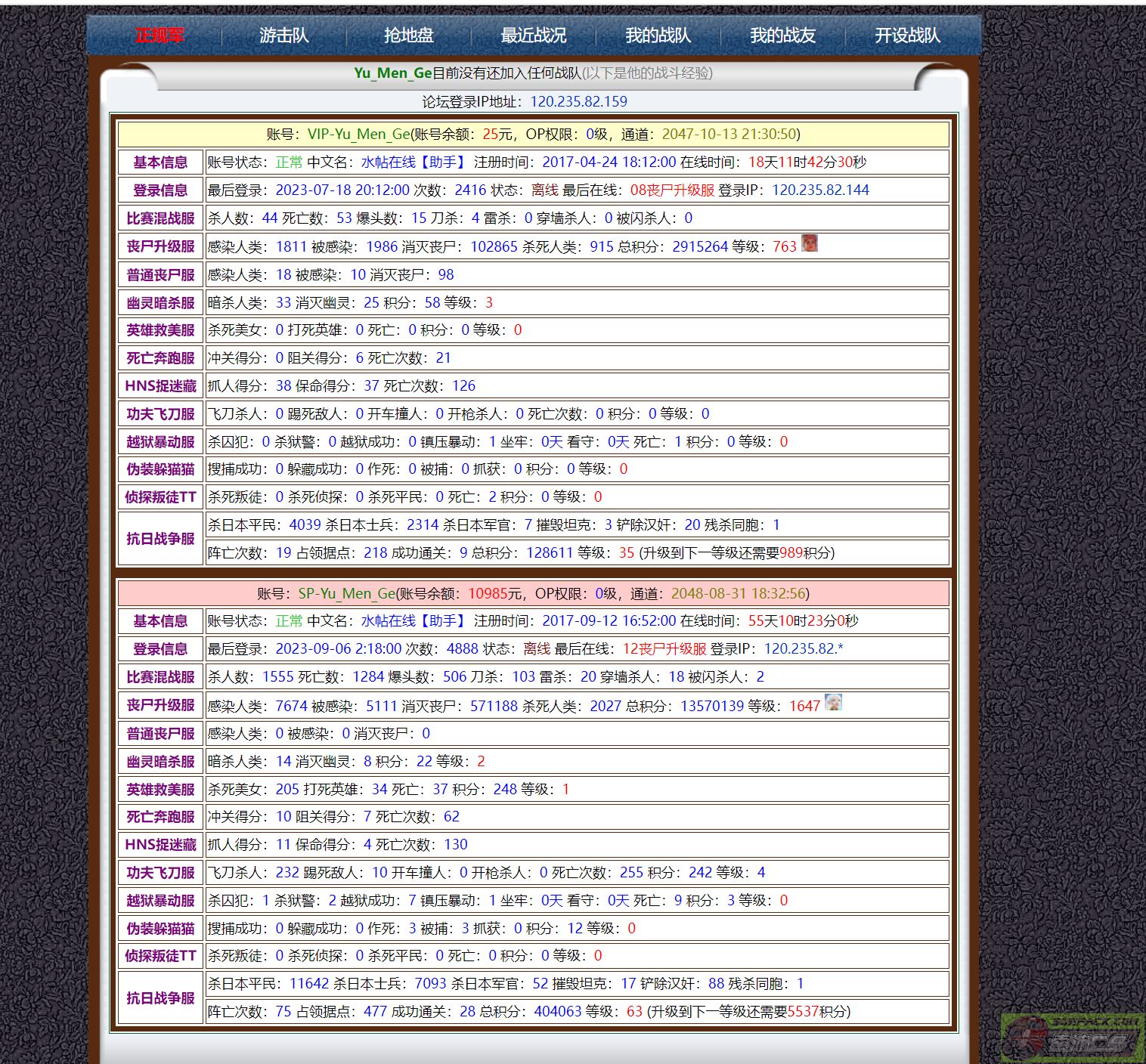Open the 抢地盘 tab
This screenshot has width=1146, height=1064.
[x=409, y=36]
